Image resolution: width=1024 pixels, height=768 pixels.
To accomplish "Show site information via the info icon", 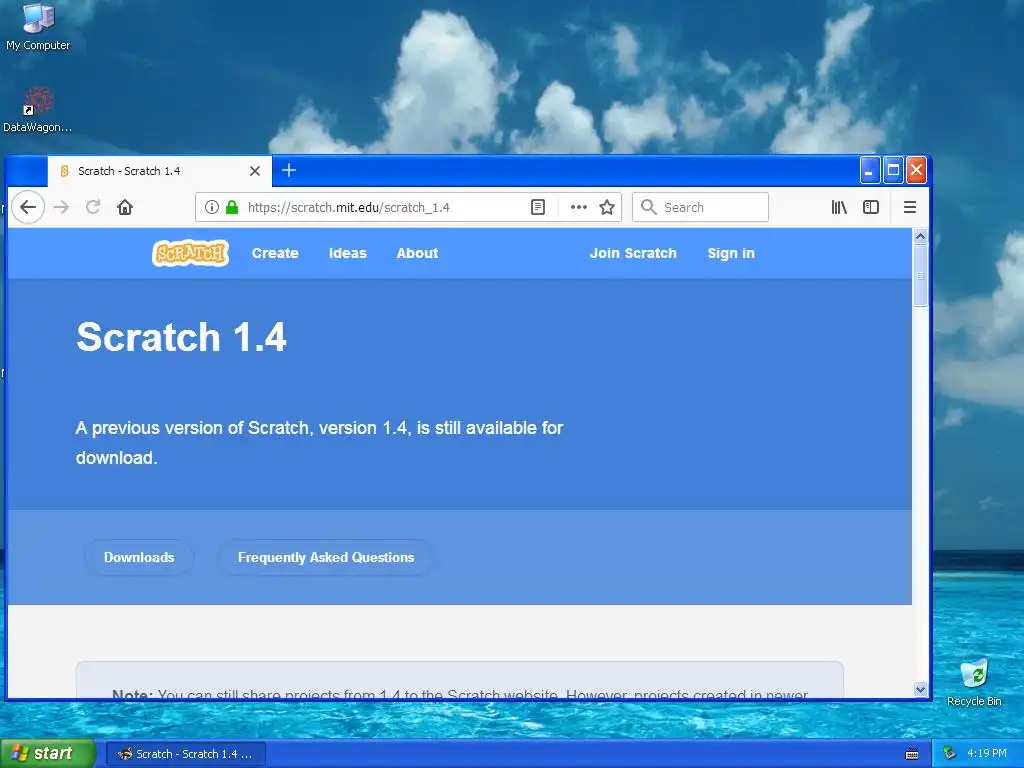I will click(x=212, y=208).
